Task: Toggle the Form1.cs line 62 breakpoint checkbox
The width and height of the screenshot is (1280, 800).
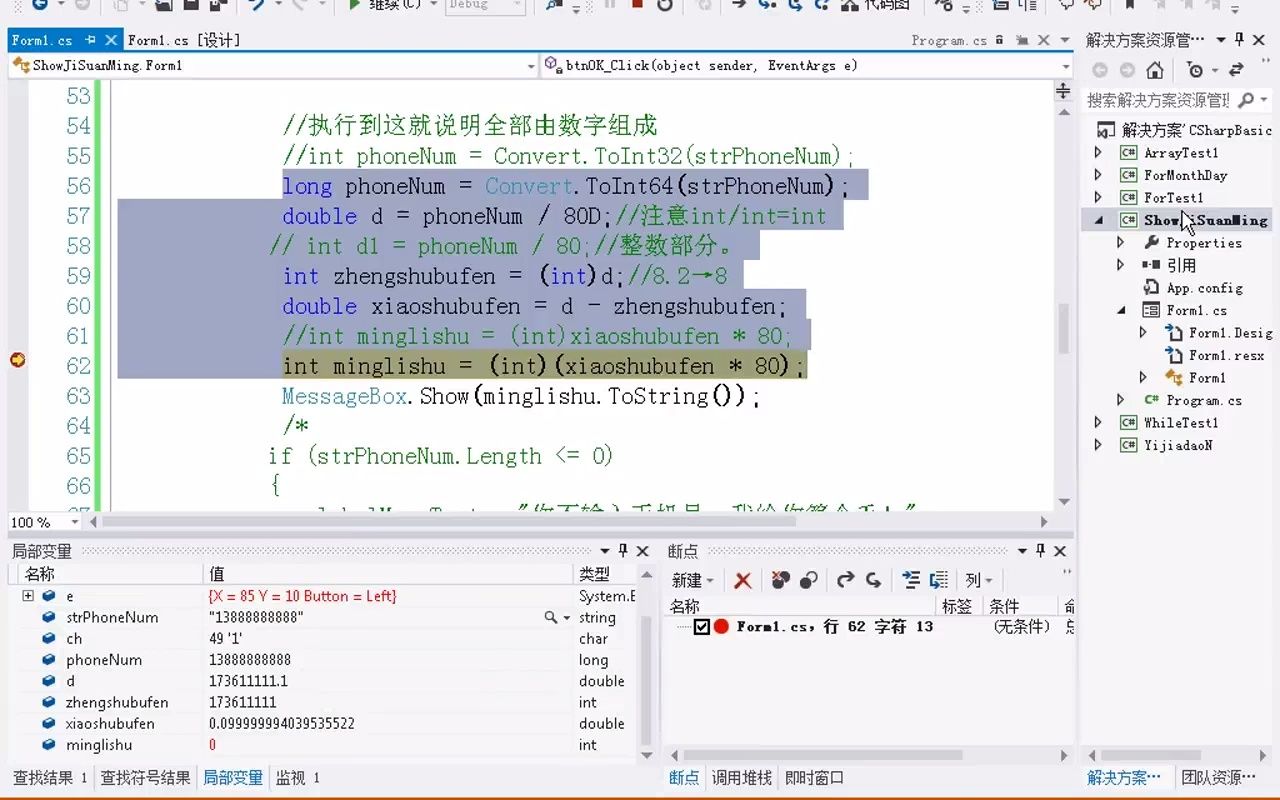Action: coord(702,627)
